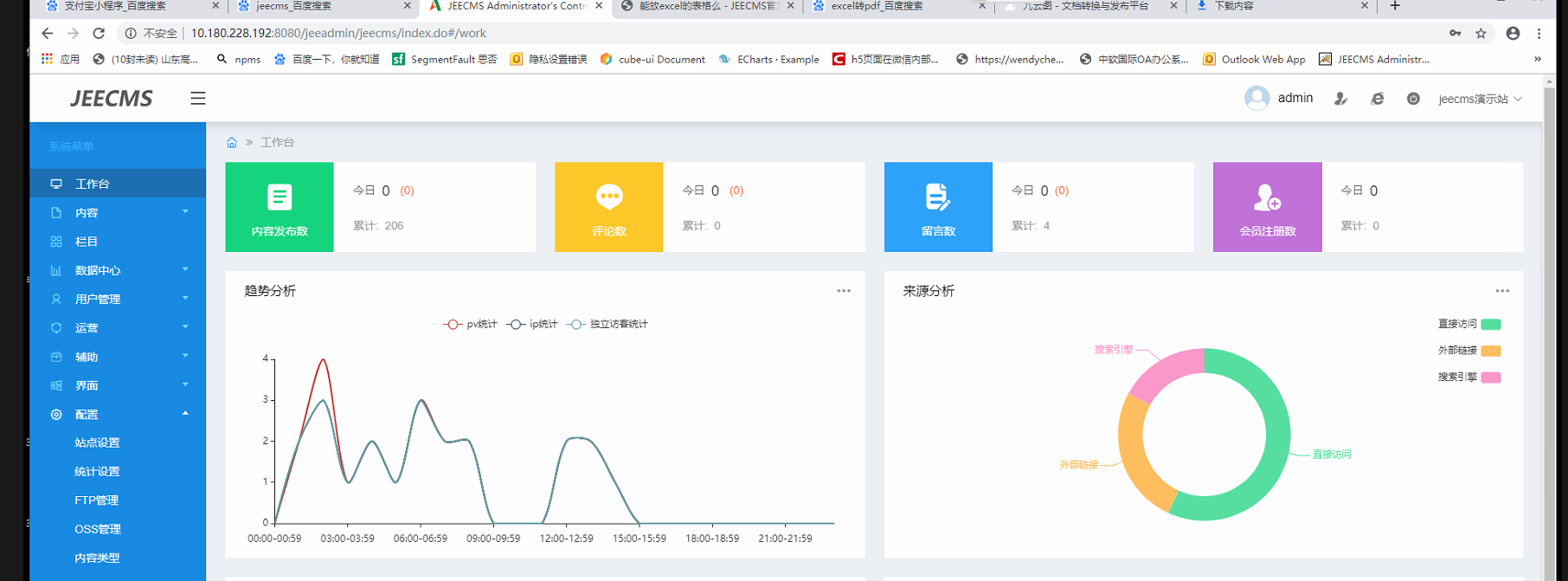The height and width of the screenshot is (581, 1568).
Task: Collapse the 配置 sidebar menu
Action: pyautogui.click(x=87, y=415)
